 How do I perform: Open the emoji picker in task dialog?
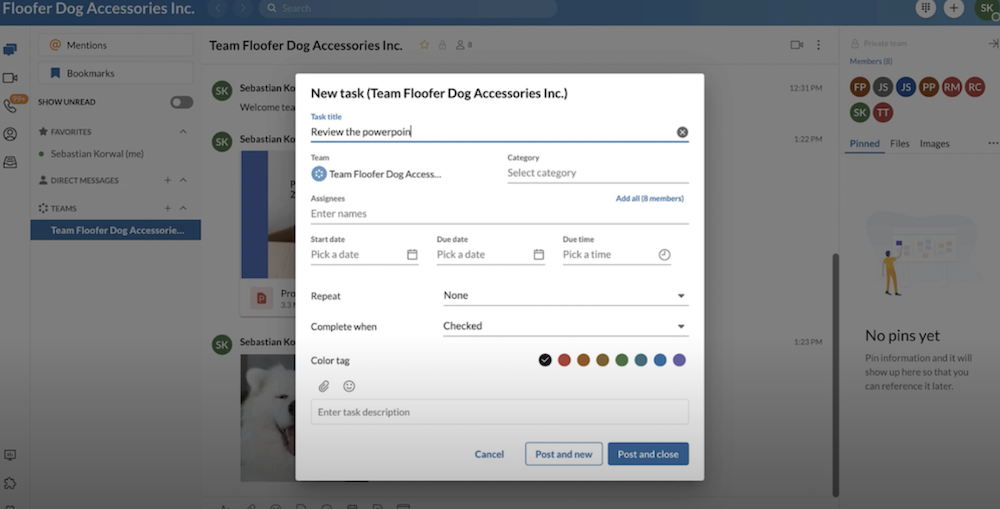(x=349, y=386)
